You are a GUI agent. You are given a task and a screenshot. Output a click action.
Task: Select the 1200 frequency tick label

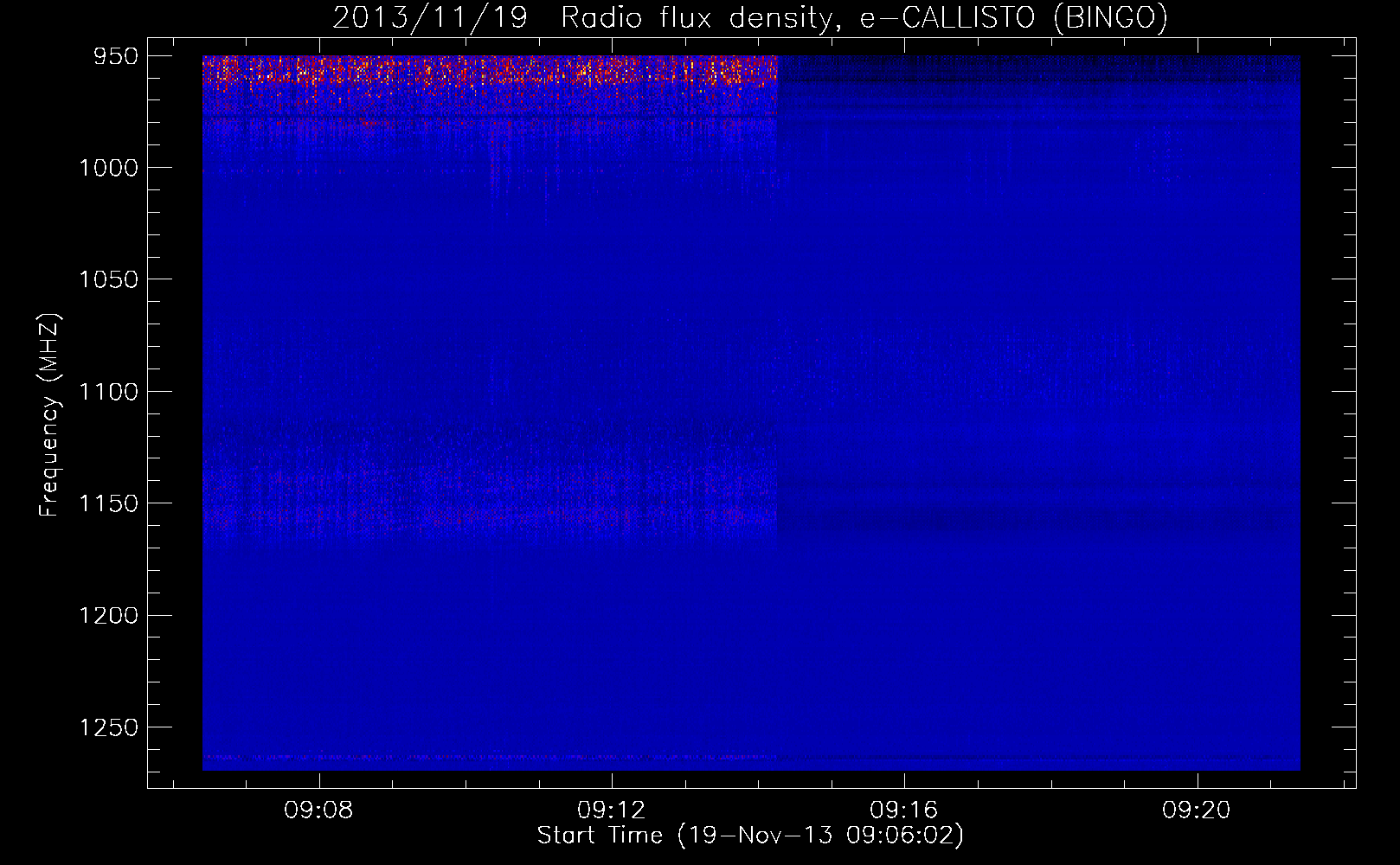point(108,615)
